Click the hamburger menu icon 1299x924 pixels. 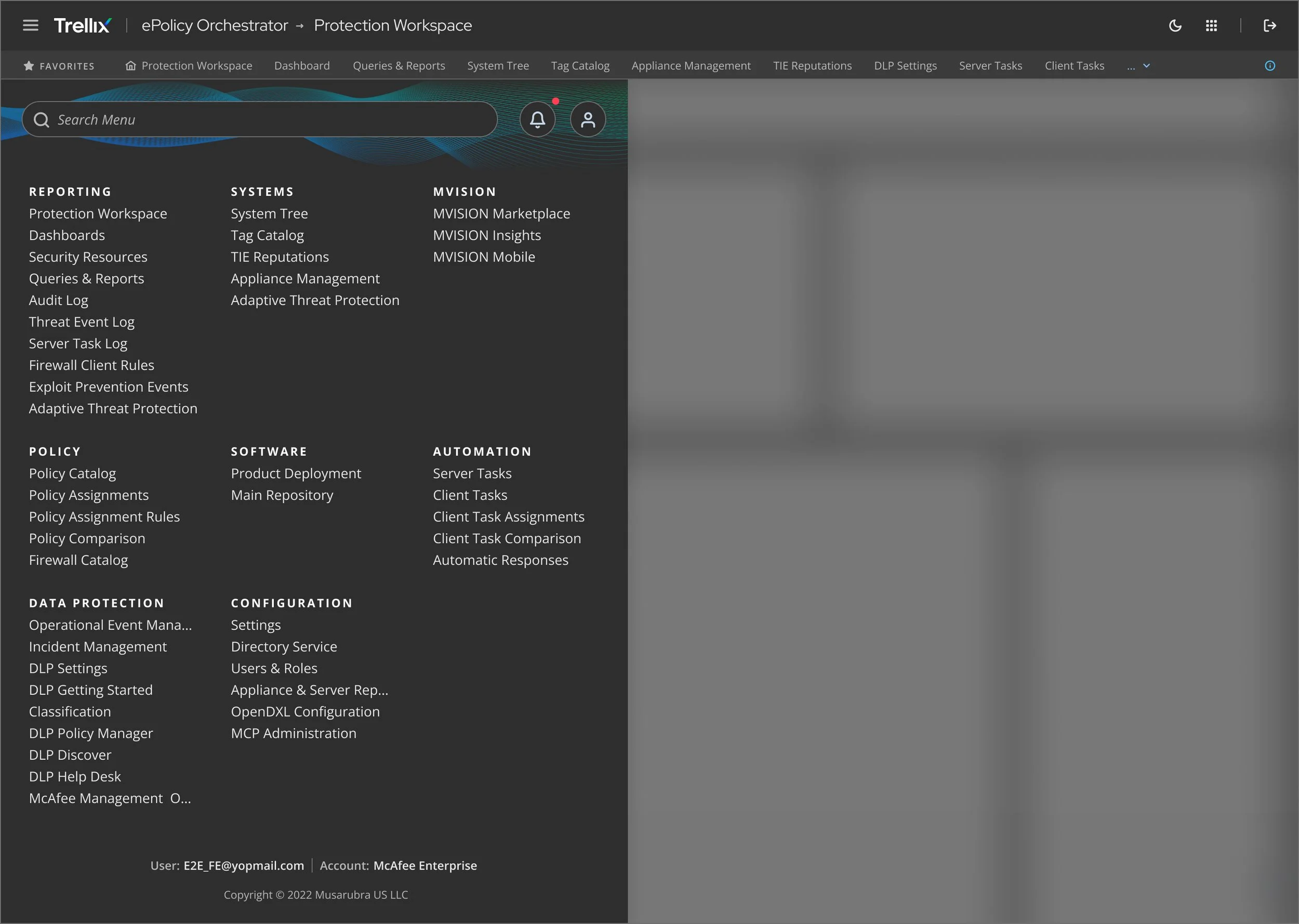point(31,25)
